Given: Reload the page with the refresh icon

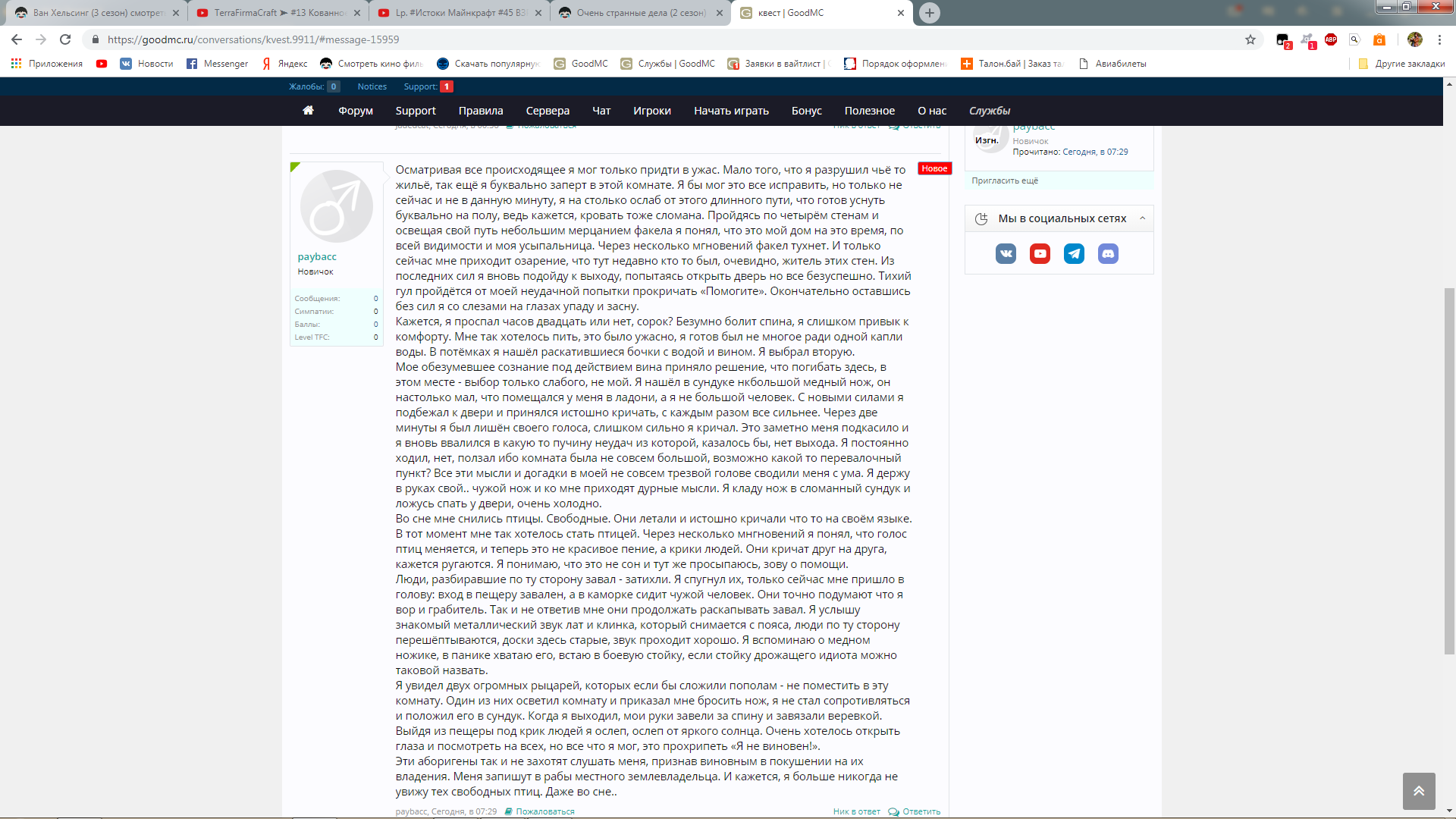Looking at the screenshot, I should click(65, 39).
